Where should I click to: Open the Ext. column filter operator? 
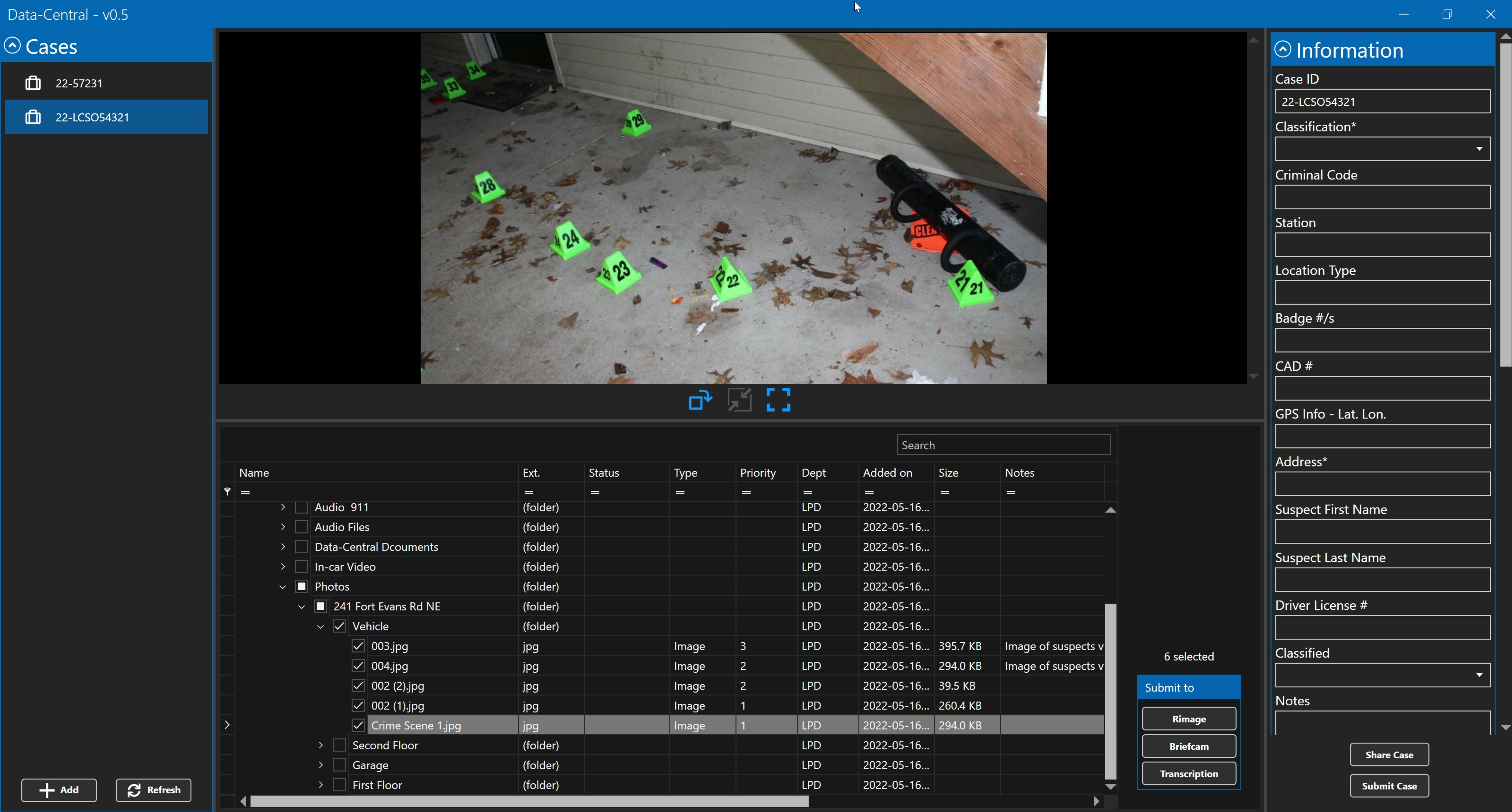point(529,492)
